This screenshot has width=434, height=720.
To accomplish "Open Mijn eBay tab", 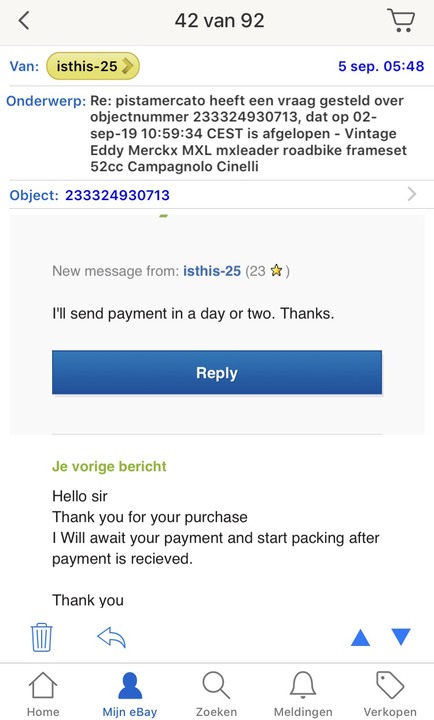I will coord(130,694).
